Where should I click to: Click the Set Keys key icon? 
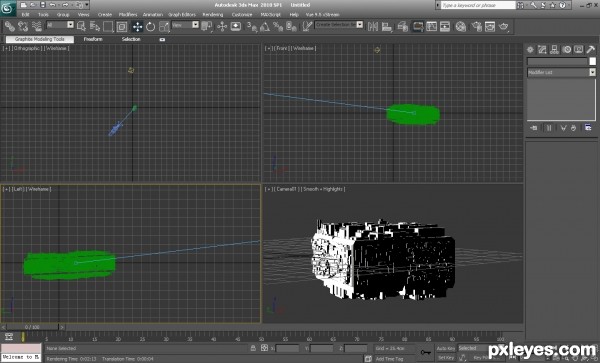pos(426,352)
